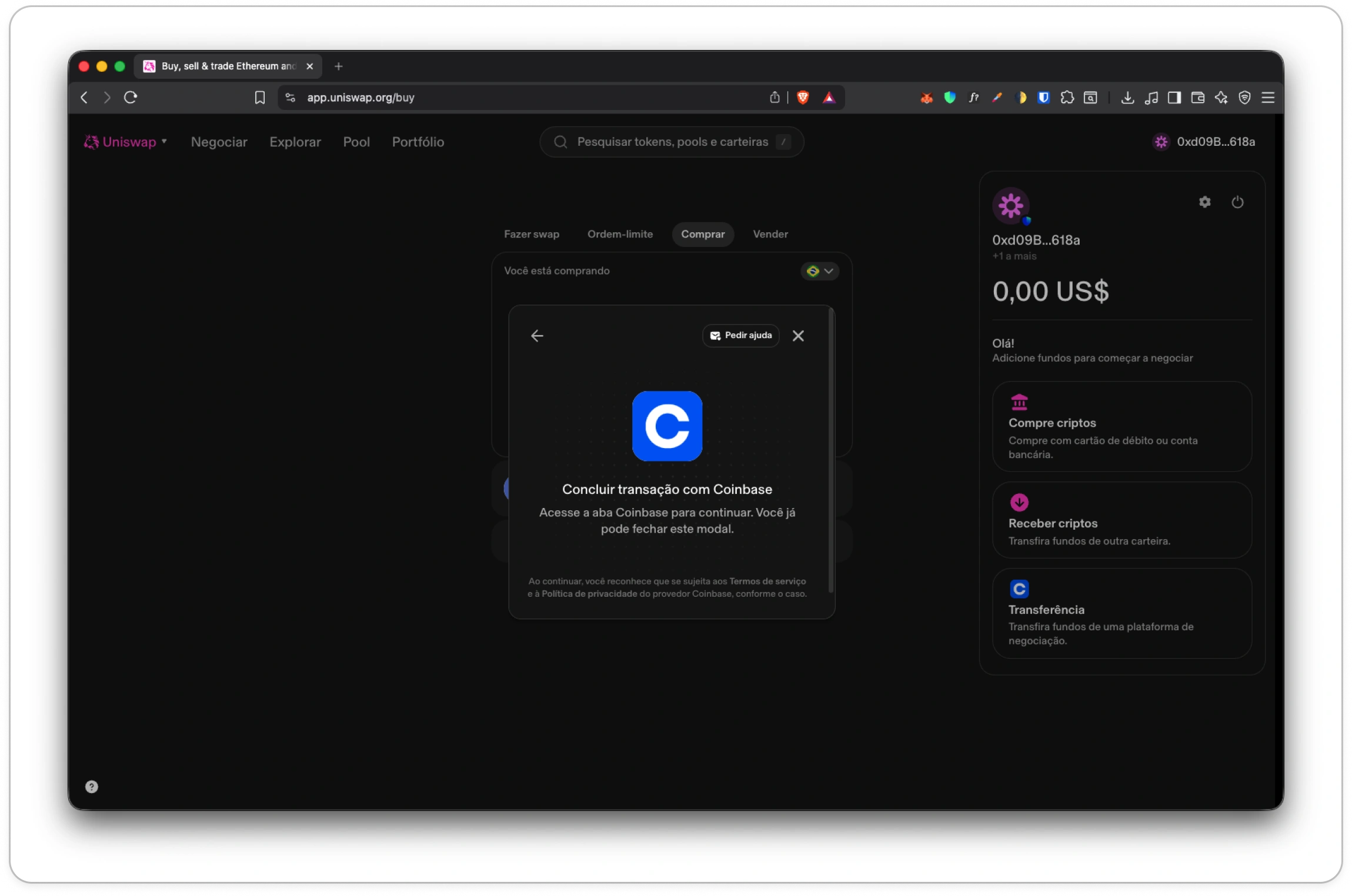Open the Uniswap logo dropdown menu
Viewport: 1352px width, 896px height.
coord(125,142)
